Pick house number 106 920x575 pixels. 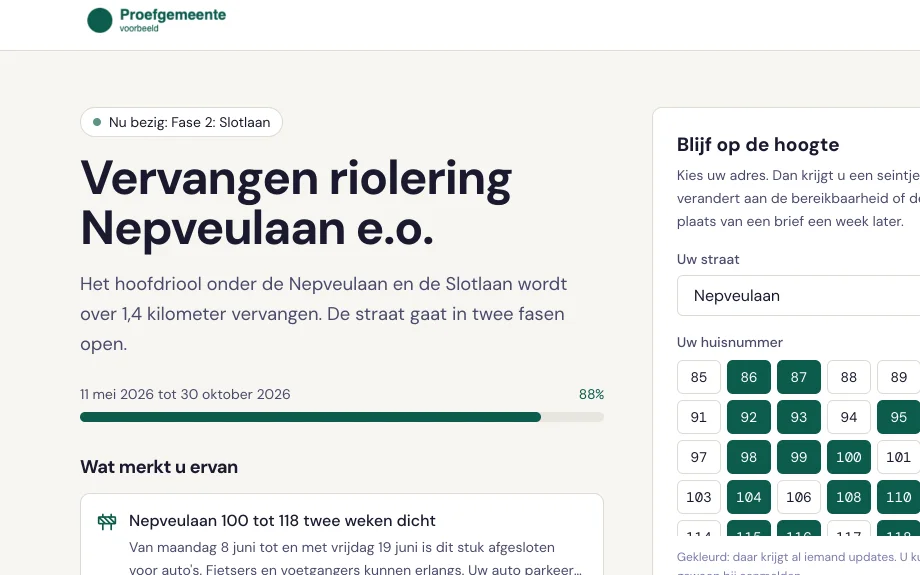(799, 497)
